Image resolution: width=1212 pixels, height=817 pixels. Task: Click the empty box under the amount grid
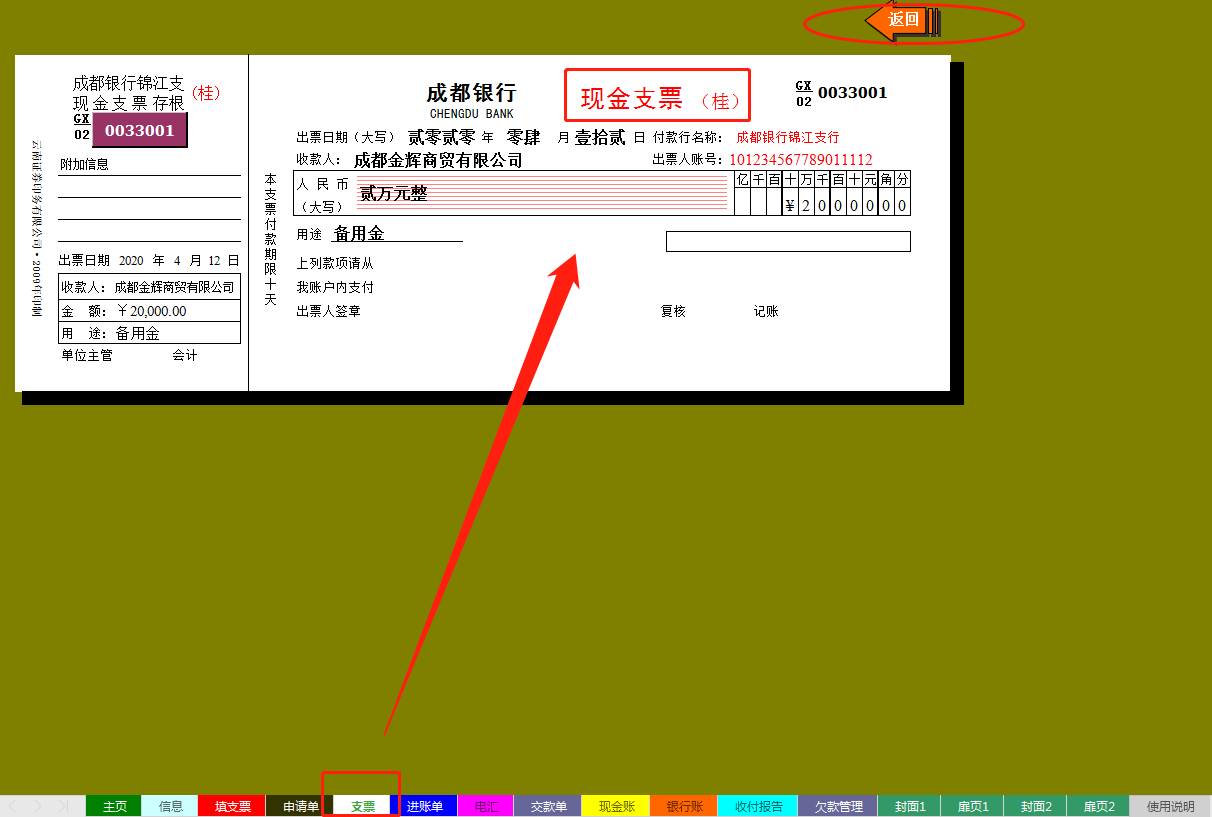788,241
